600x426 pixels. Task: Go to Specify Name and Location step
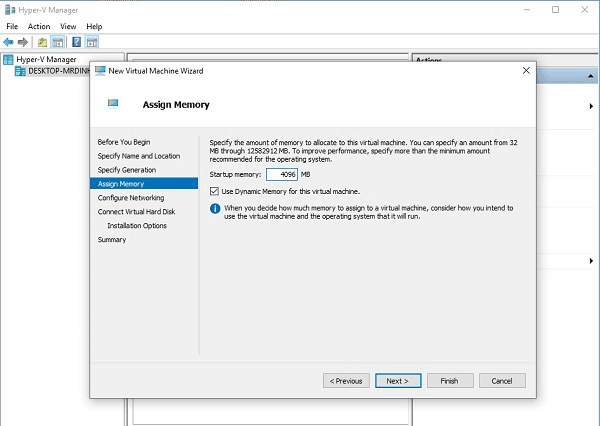(x=139, y=156)
